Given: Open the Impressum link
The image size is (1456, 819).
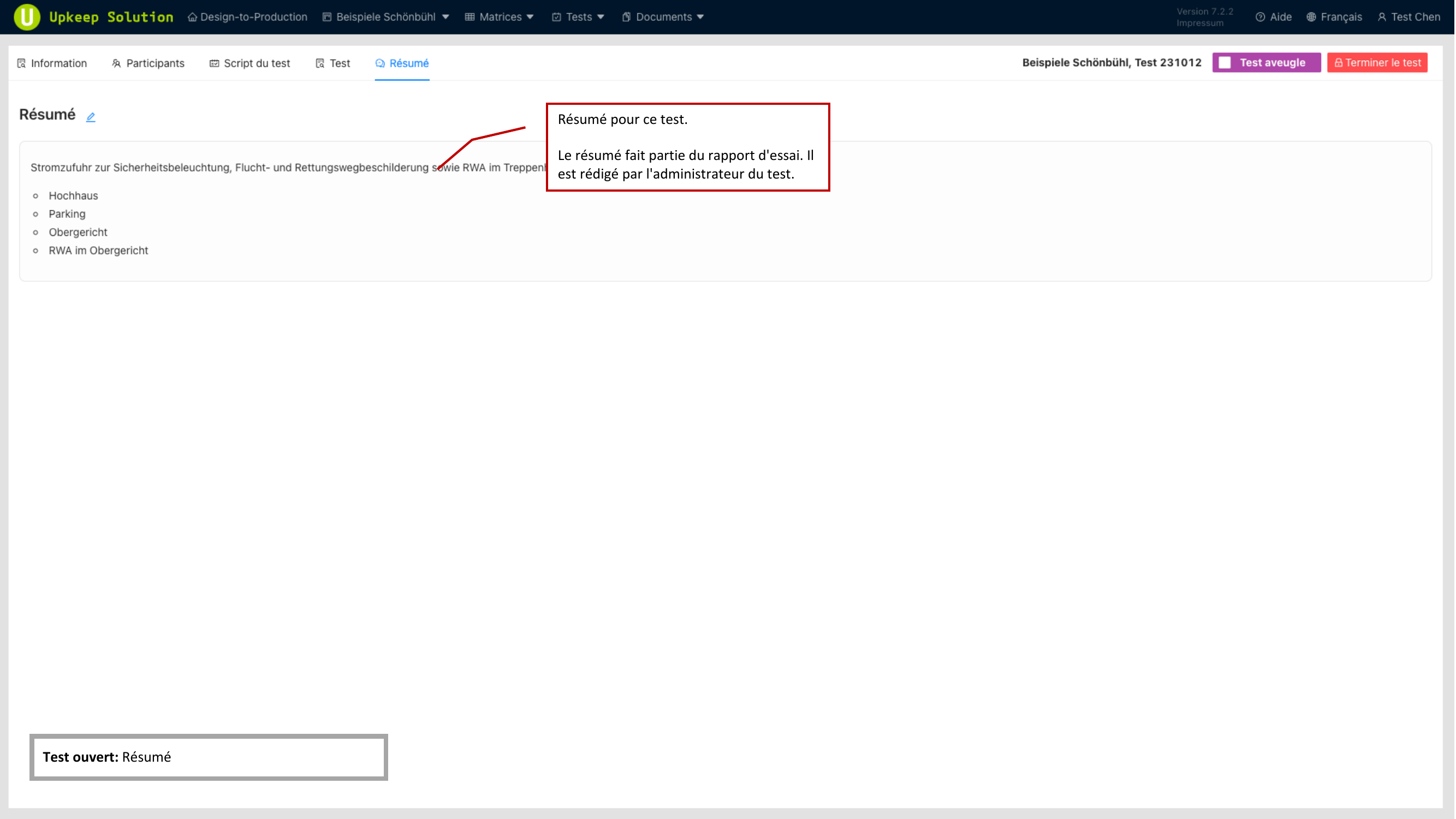Looking at the screenshot, I should [1199, 23].
